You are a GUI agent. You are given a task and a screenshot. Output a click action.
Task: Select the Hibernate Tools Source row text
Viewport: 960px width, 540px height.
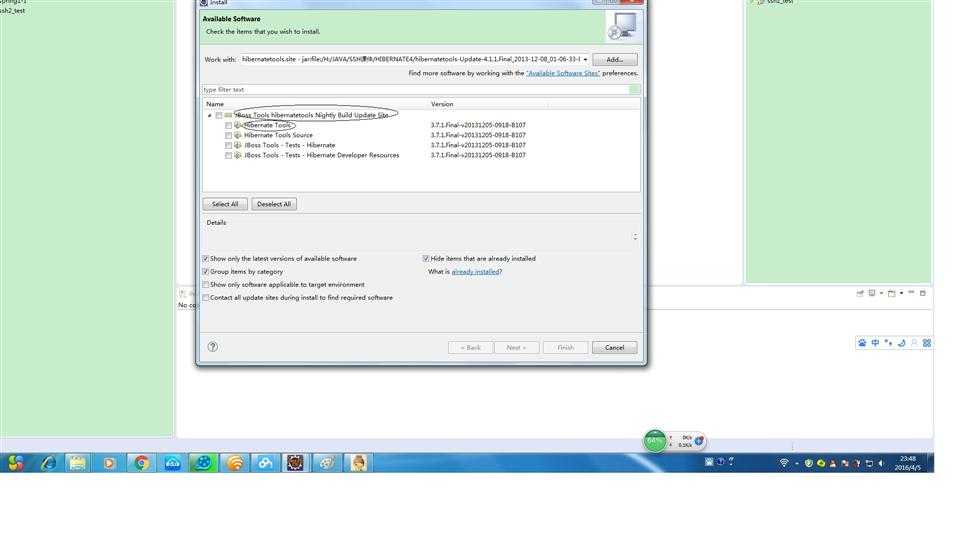(x=278, y=135)
